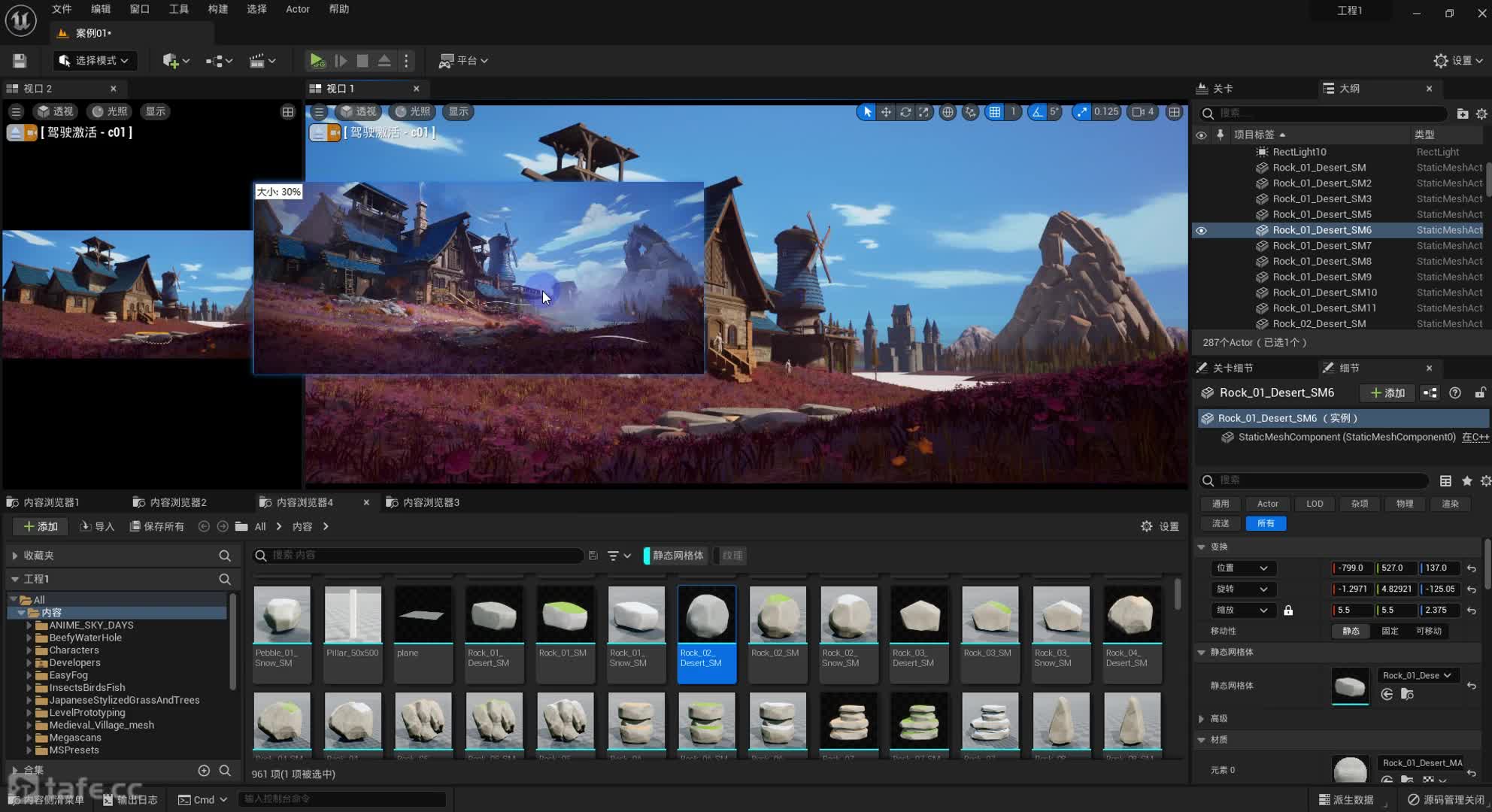
Task: Click the 导入 import button
Action: (97, 526)
